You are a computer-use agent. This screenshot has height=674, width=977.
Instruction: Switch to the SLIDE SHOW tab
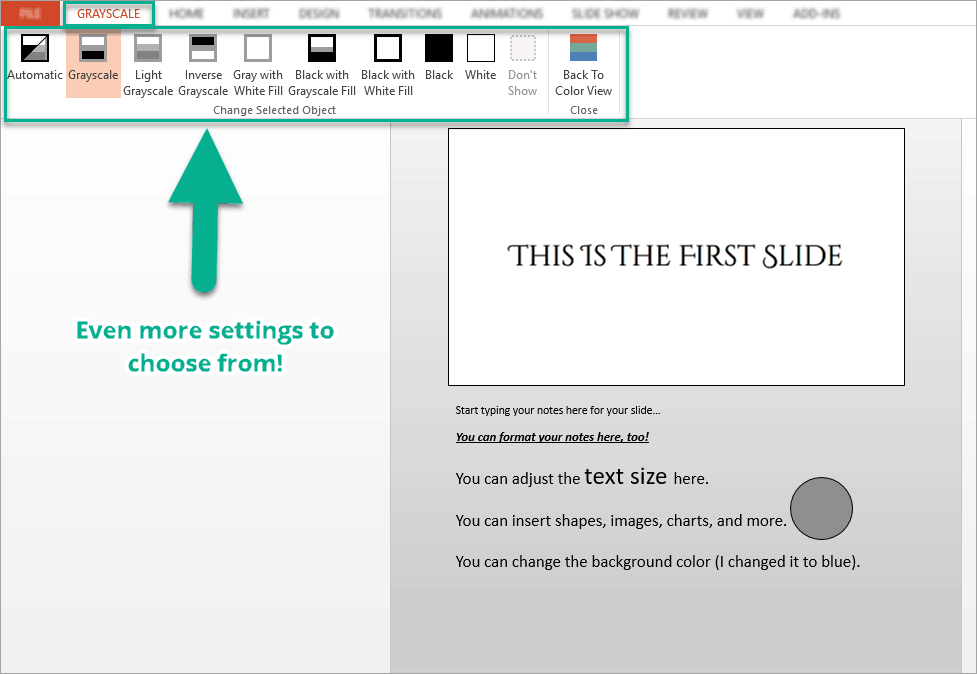point(604,13)
